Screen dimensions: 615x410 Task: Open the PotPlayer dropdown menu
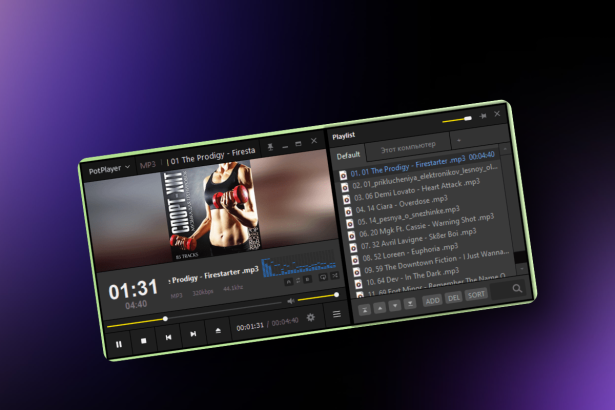[x=109, y=169]
